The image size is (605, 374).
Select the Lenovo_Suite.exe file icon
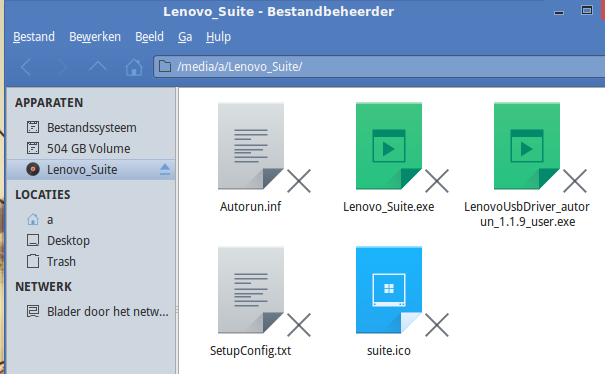point(389,146)
